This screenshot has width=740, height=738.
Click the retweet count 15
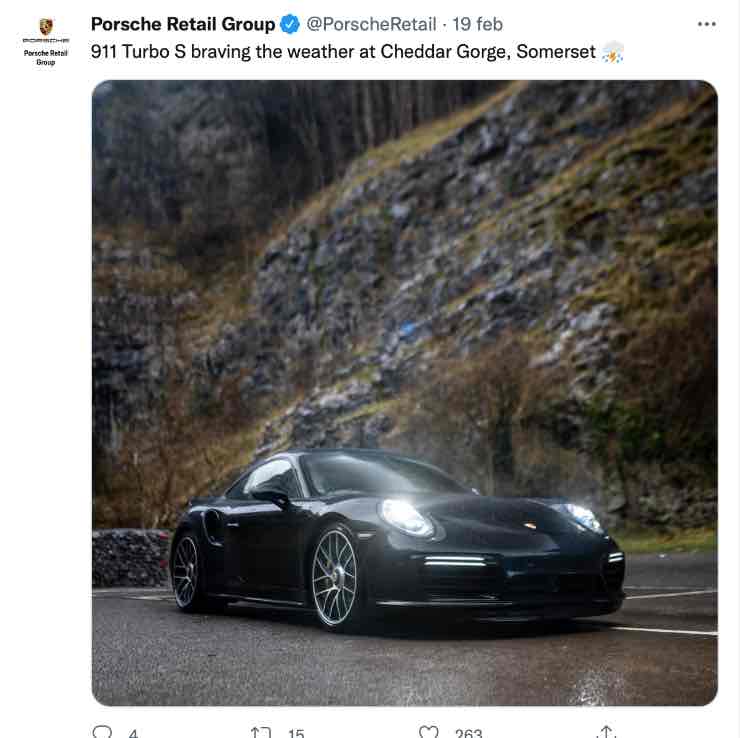[296, 734]
